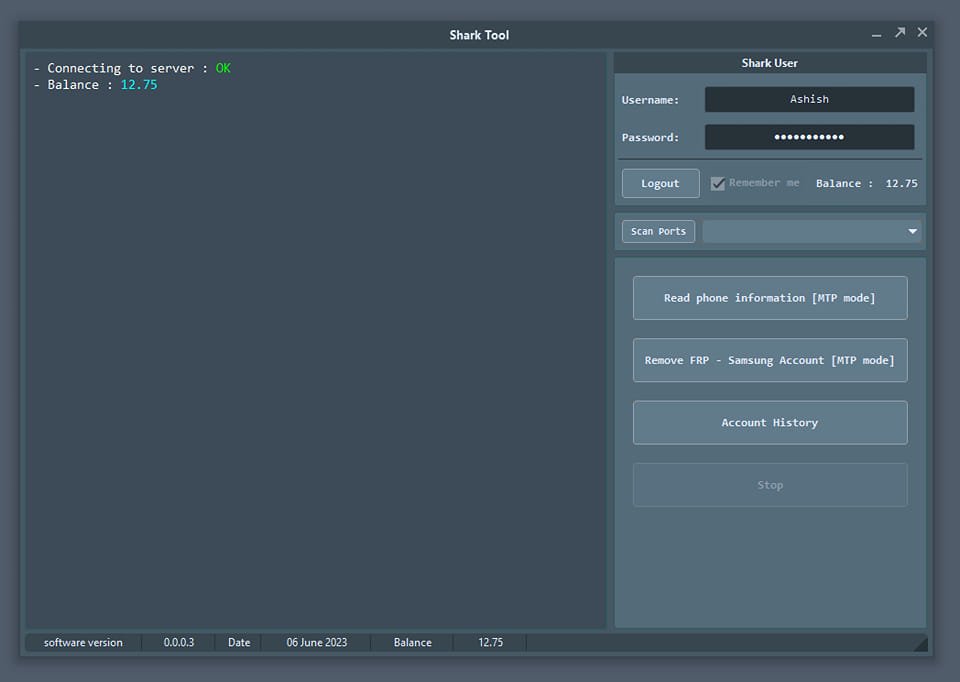Click the Scan Ports button
960x682 pixels.
(x=658, y=231)
